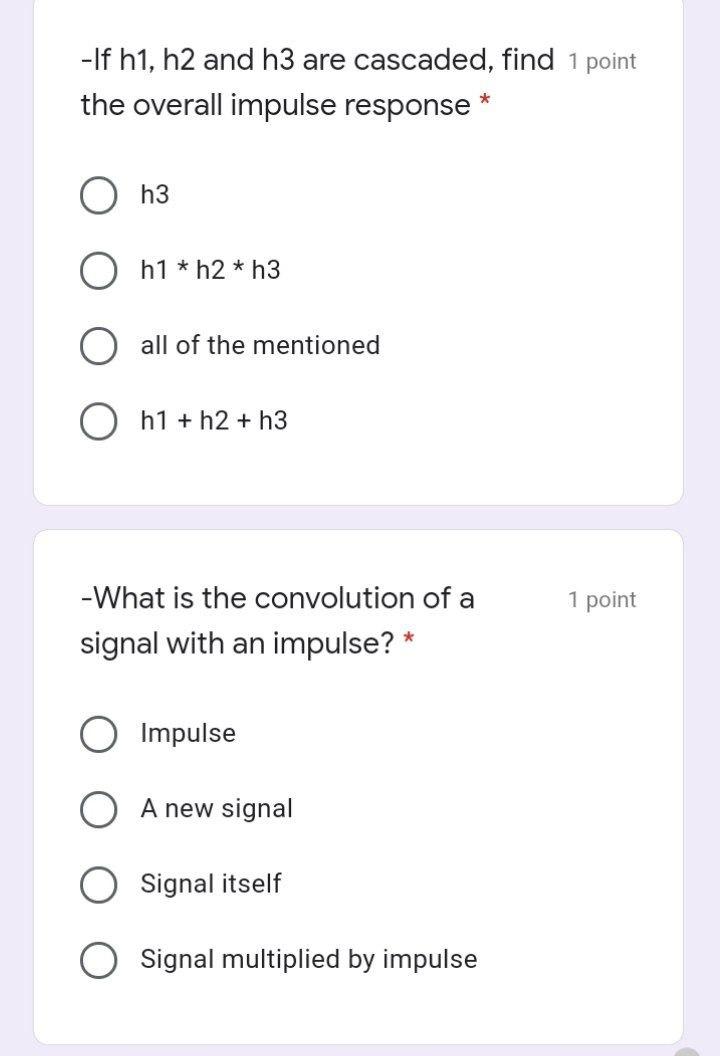This screenshot has height=1056, width=720.
Task: Click the Signal itself answer text
Action: pos(210,884)
